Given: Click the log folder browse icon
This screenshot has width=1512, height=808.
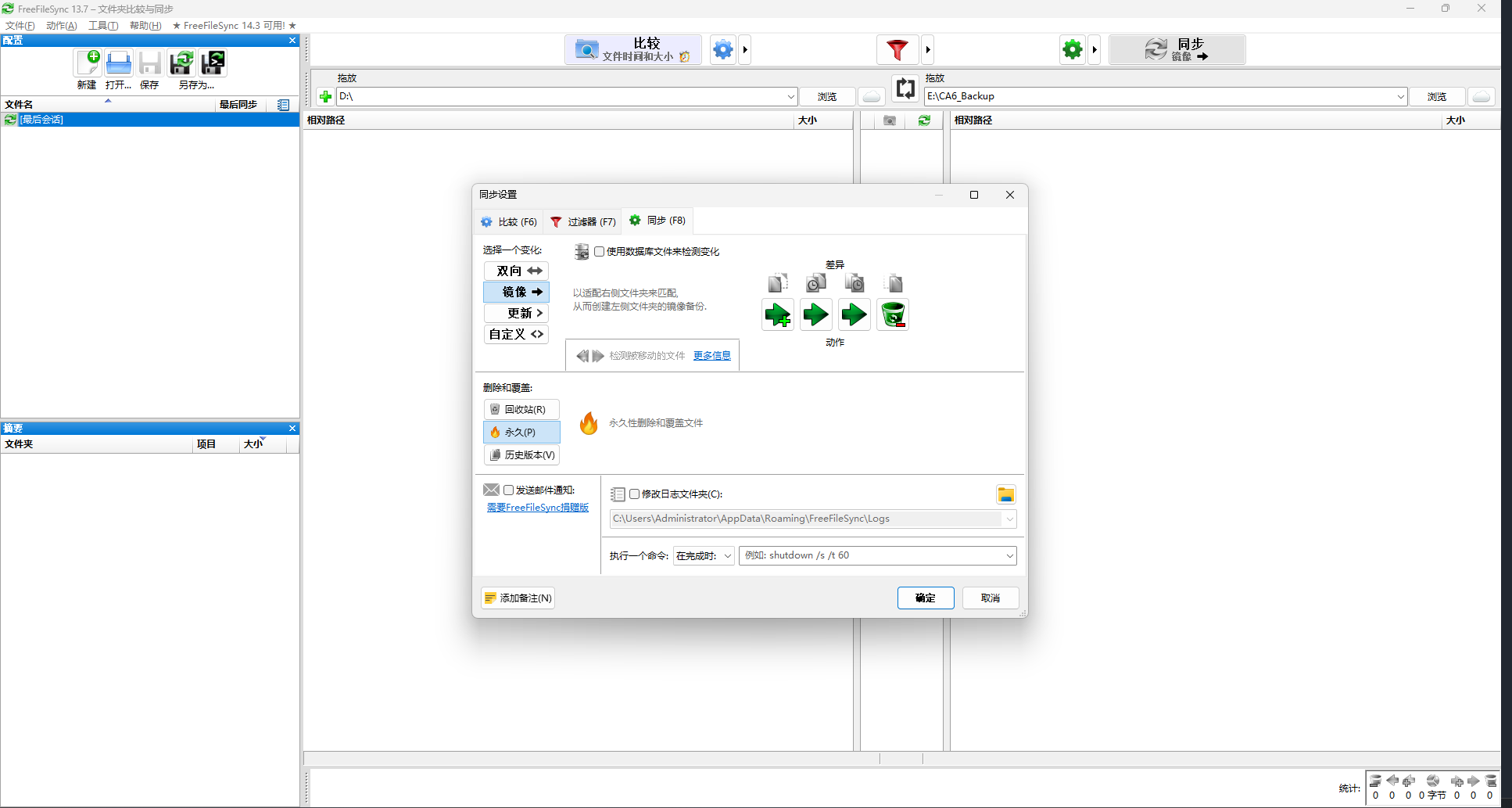Looking at the screenshot, I should 1006,494.
